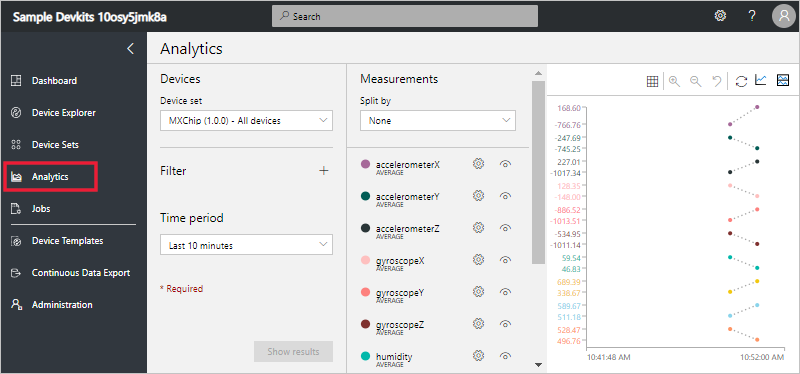Viewport: 800px width, 374px height.
Task: Zoom in on the chart
Action: (674, 81)
